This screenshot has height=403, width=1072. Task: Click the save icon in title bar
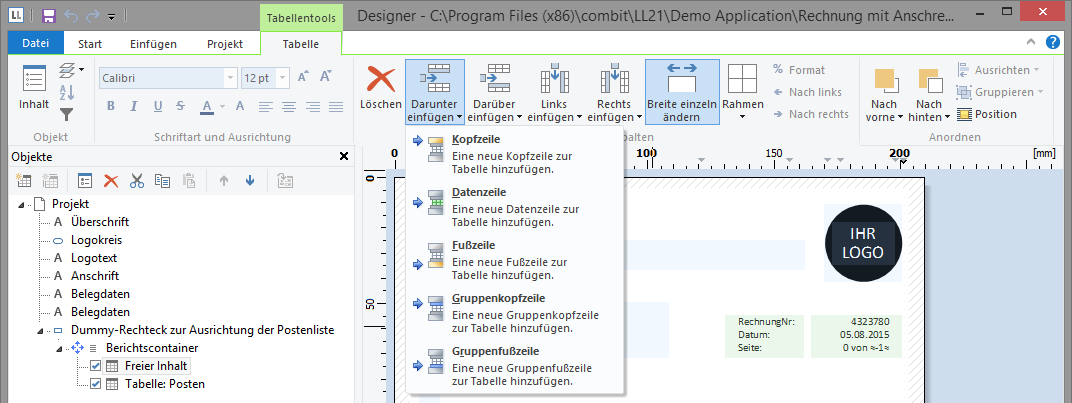(49, 16)
